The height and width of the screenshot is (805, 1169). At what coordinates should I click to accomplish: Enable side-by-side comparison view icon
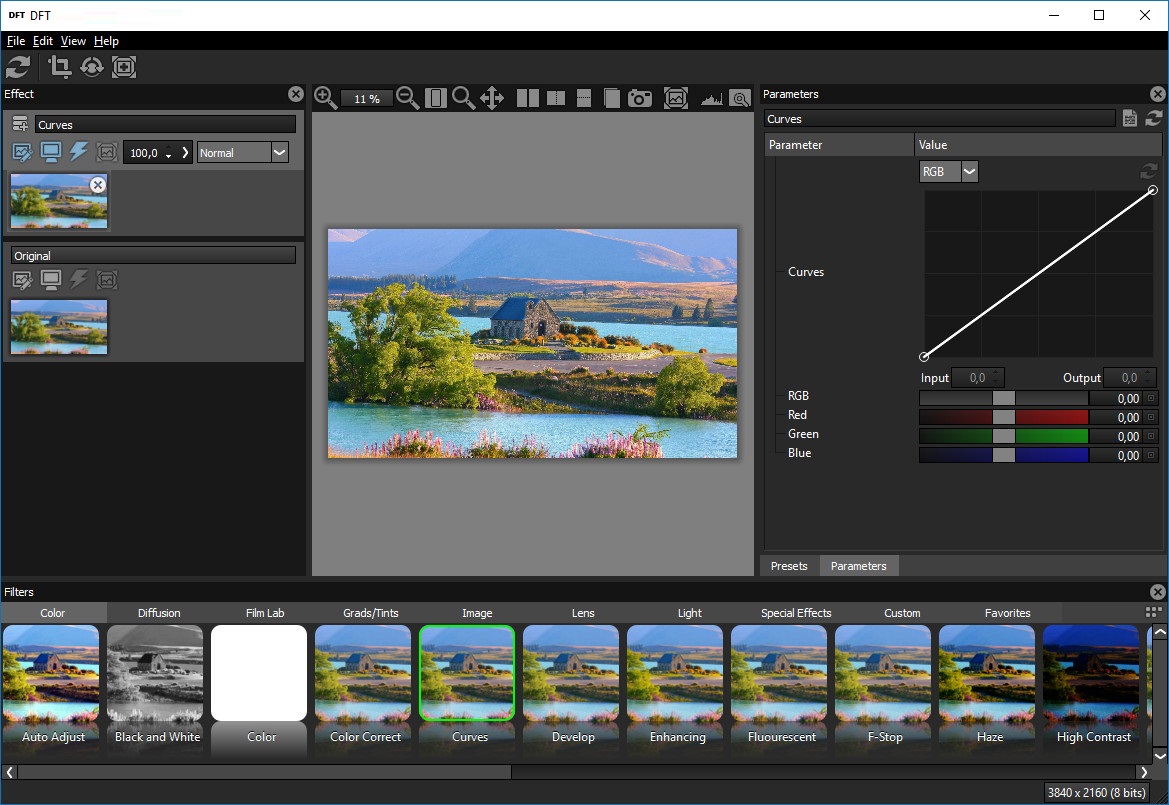point(527,98)
